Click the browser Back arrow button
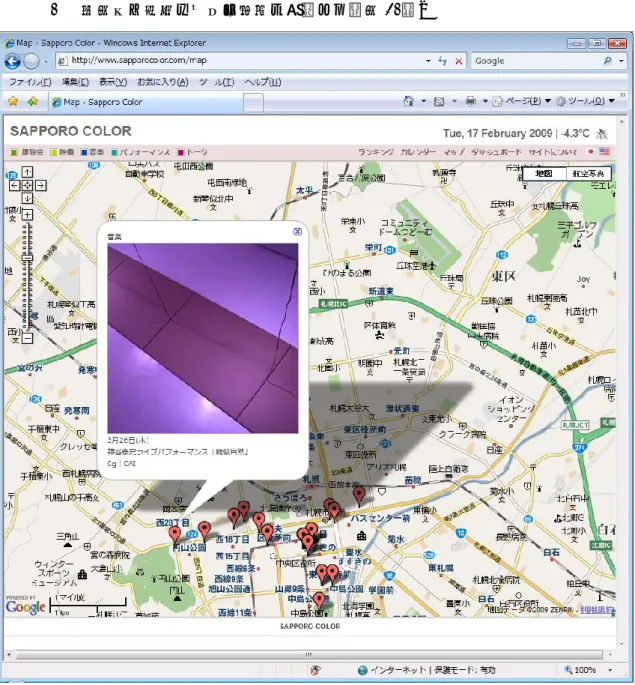The image size is (635, 685). [12, 62]
